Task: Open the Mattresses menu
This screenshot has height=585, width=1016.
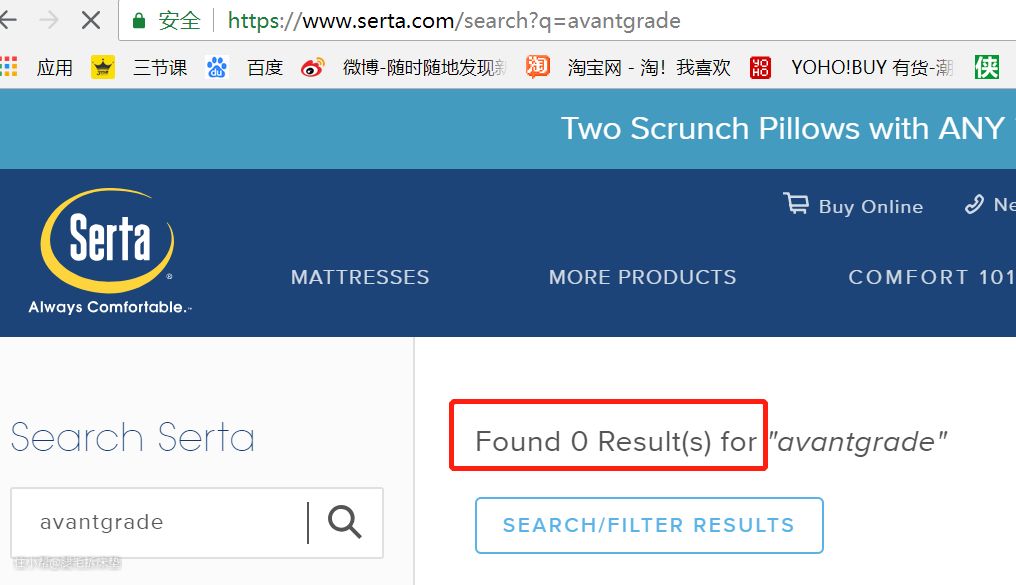Action: tap(360, 277)
